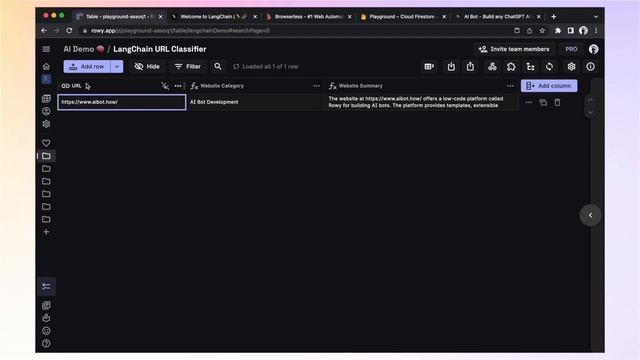Open the sidebar heart favorites icon
The height and width of the screenshot is (360, 640).
pos(46,143)
